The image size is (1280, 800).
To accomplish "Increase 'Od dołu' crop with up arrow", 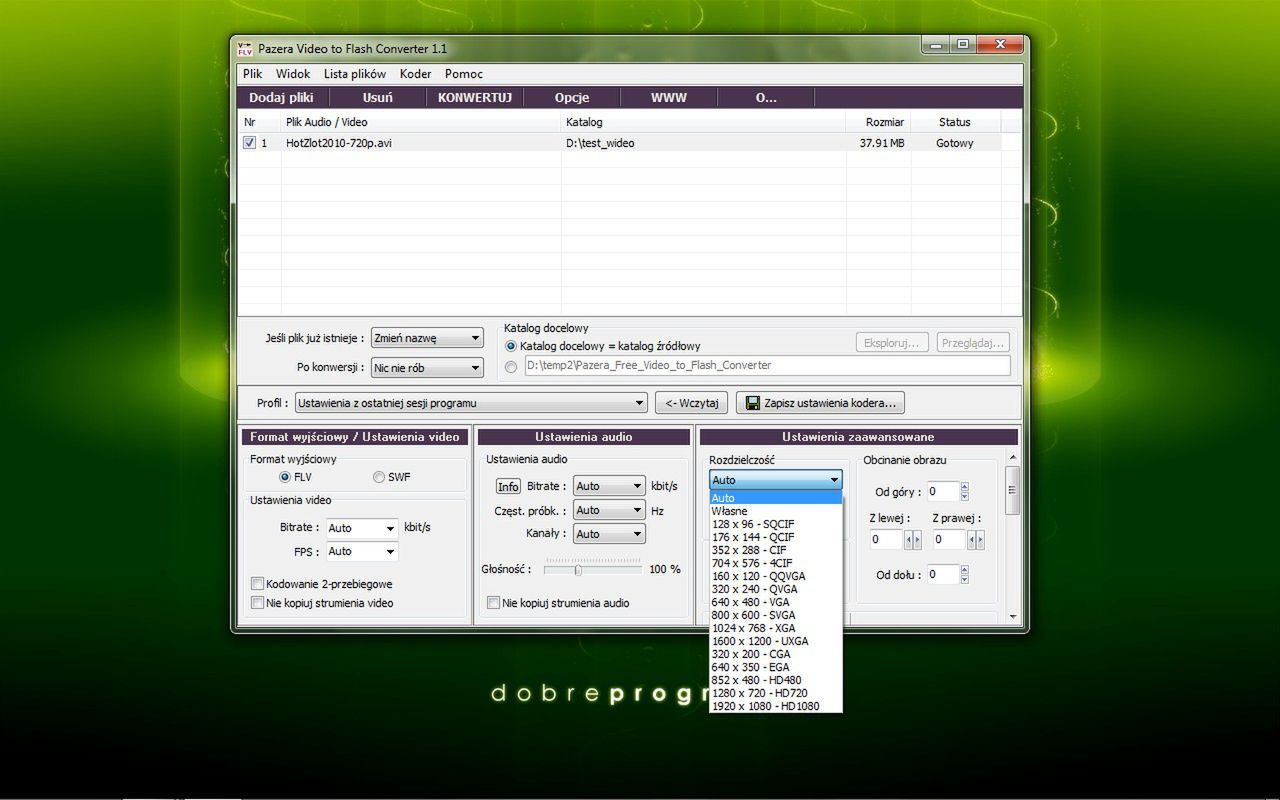I will click(x=964, y=570).
